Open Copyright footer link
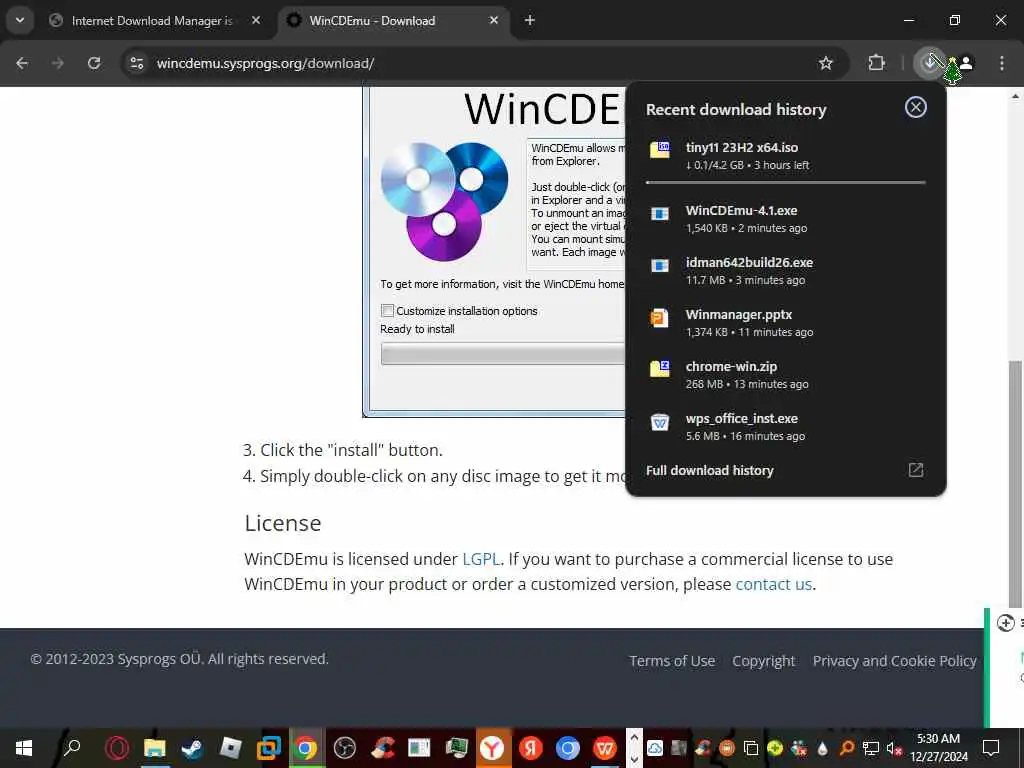Image resolution: width=1024 pixels, height=768 pixels. click(x=763, y=661)
